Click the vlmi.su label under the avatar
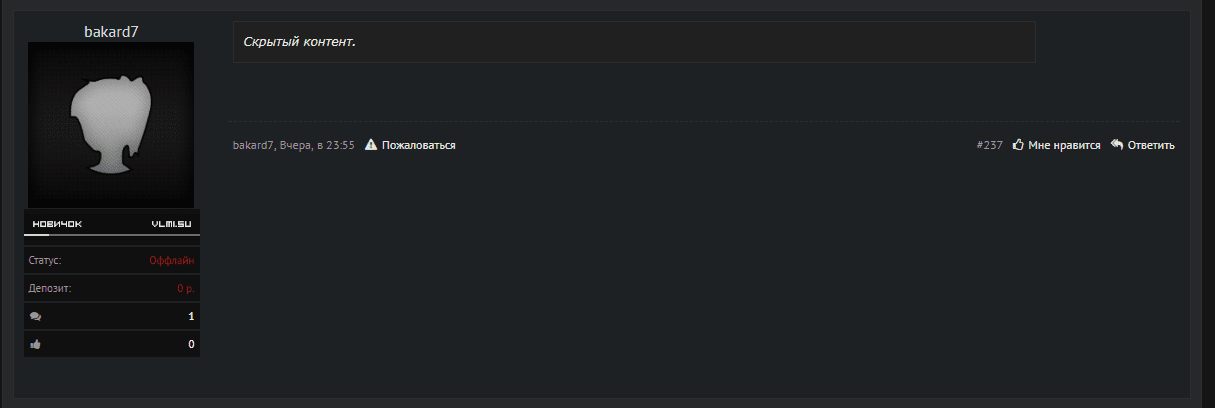Viewport: 1215px width, 408px height. point(170,223)
